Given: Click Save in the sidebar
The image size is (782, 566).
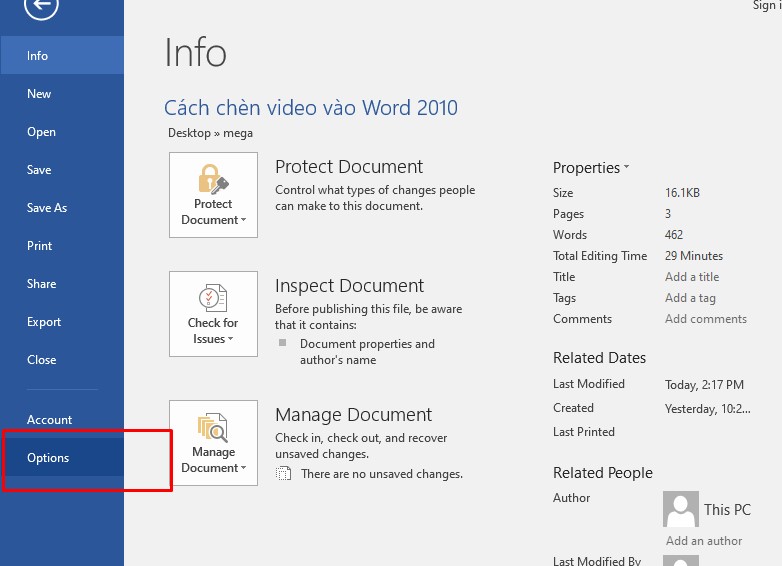Looking at the screenshot, I should pyautogui.click(x=62, y=170).
